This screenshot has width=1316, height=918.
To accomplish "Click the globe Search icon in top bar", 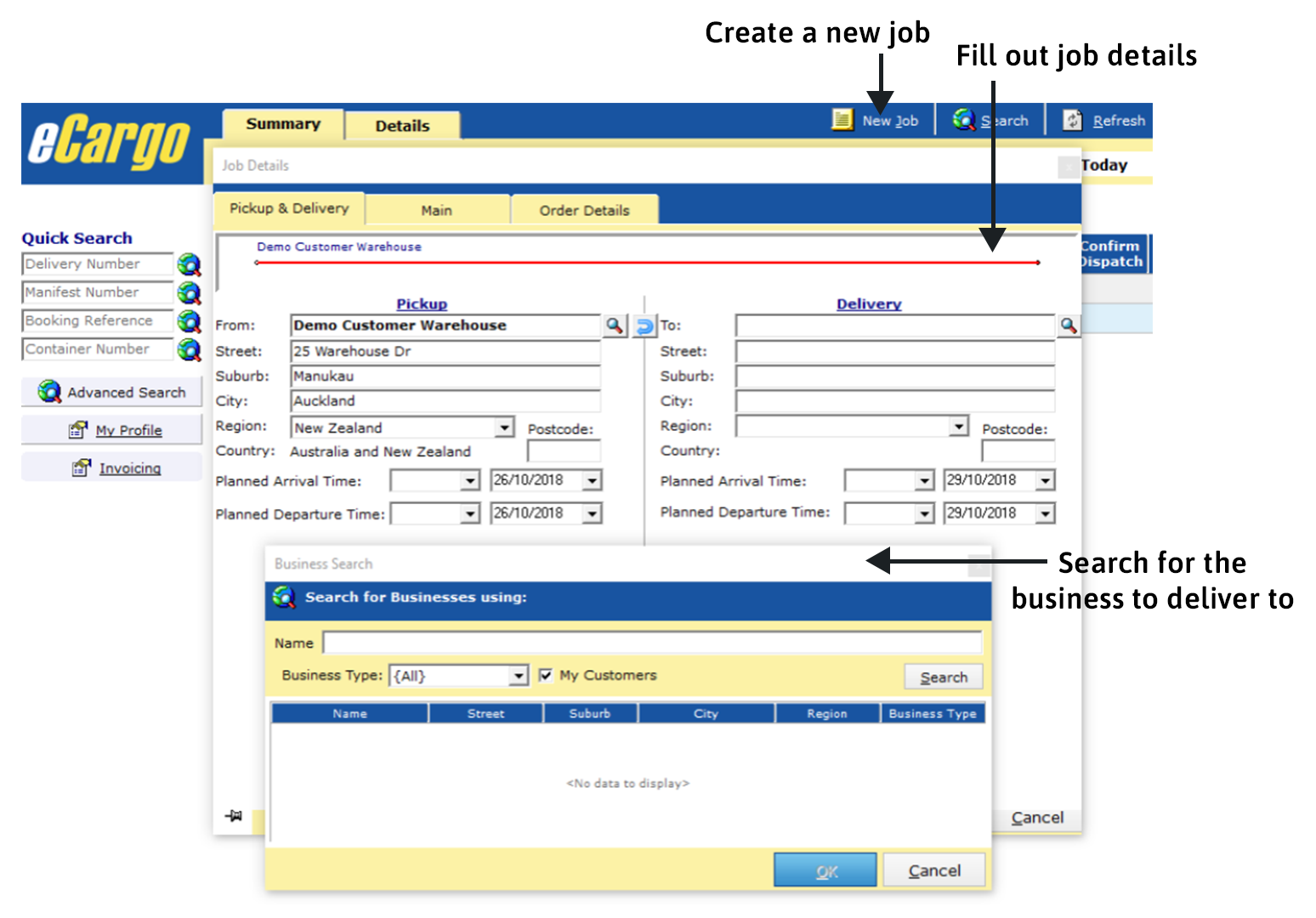I will click(x=963, y=120).
